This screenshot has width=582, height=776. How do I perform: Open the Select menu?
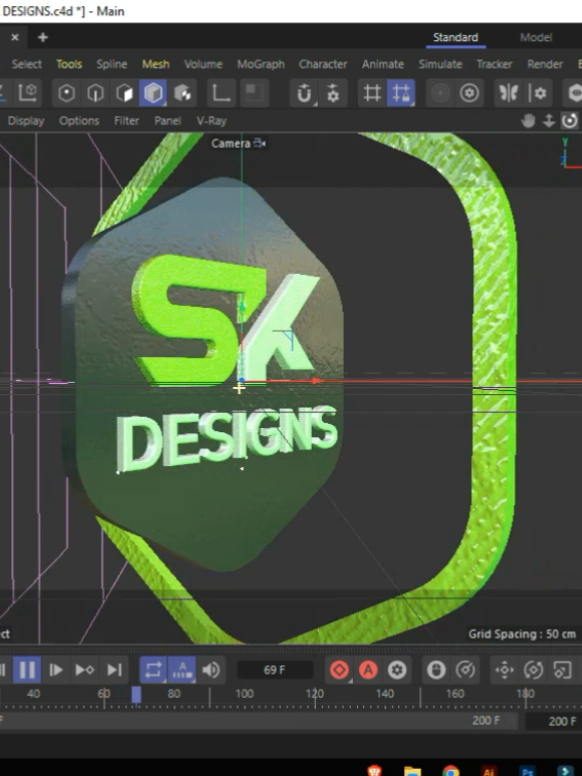tap(27, 64)
